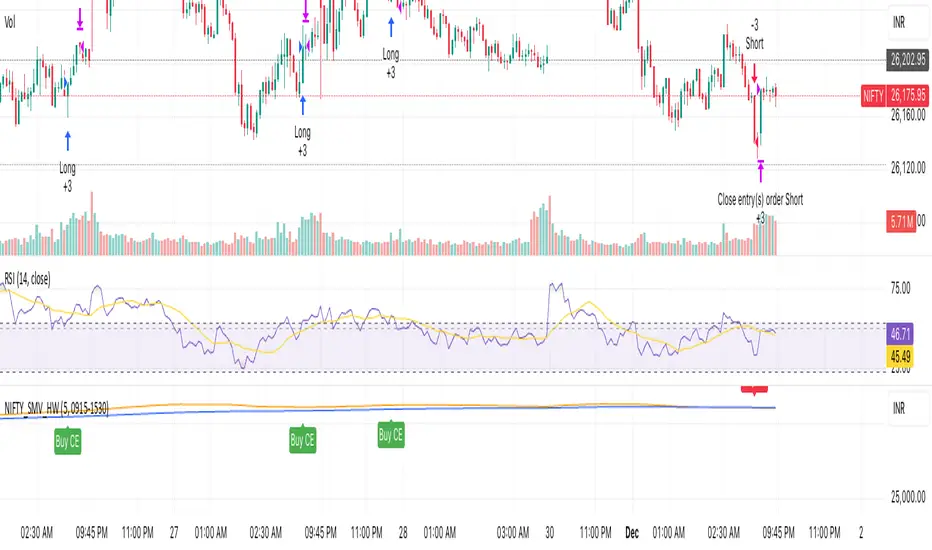The width and height of the screenshot is (932, 550).
Task: Click the red 26,175.95 last price label
Action: pos(908,95)
